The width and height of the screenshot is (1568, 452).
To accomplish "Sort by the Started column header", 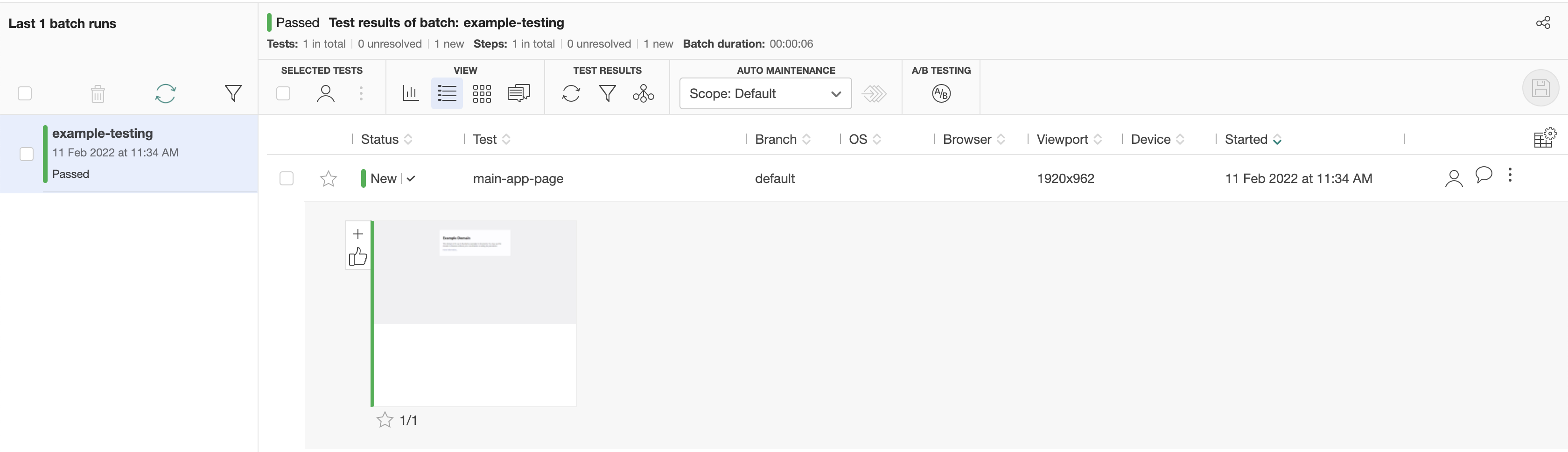I will (x=1246, y=140).
